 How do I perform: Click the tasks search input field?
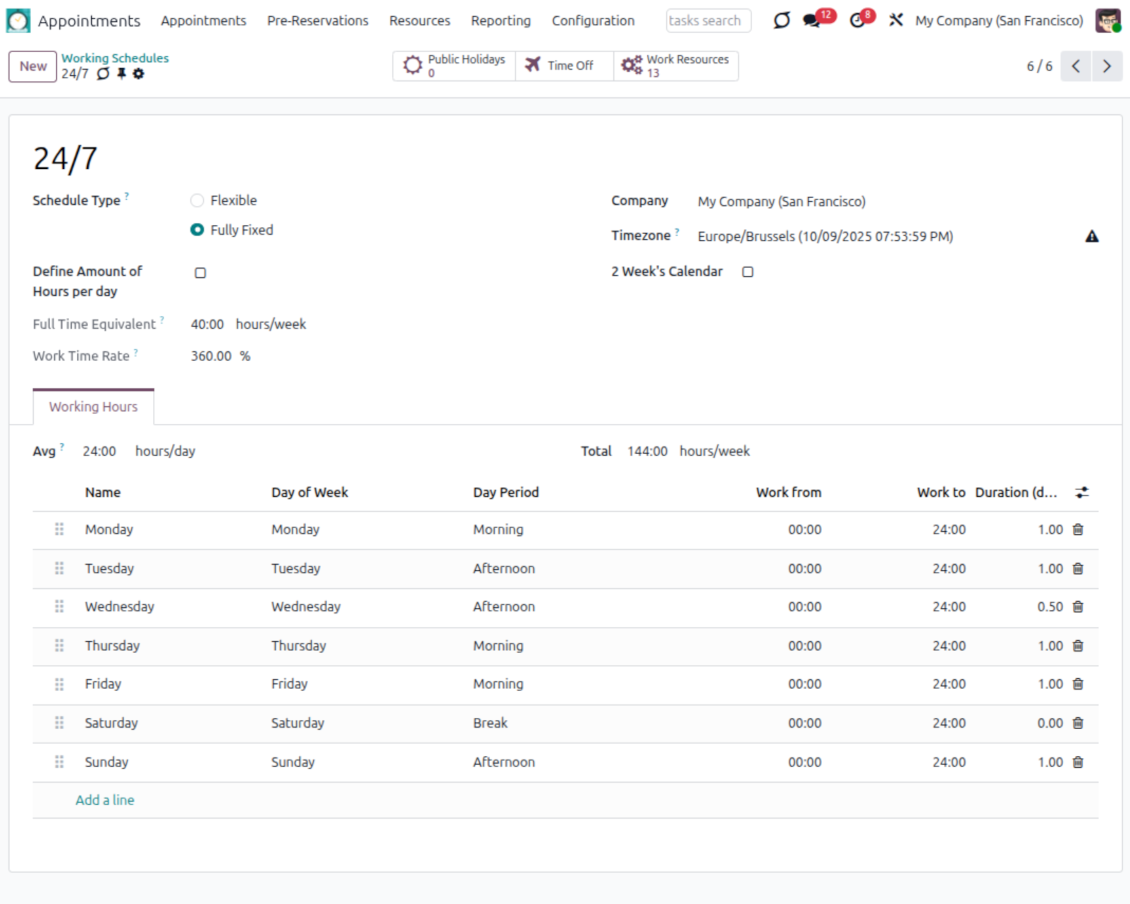pyautogui.click(x=707, y=21)
